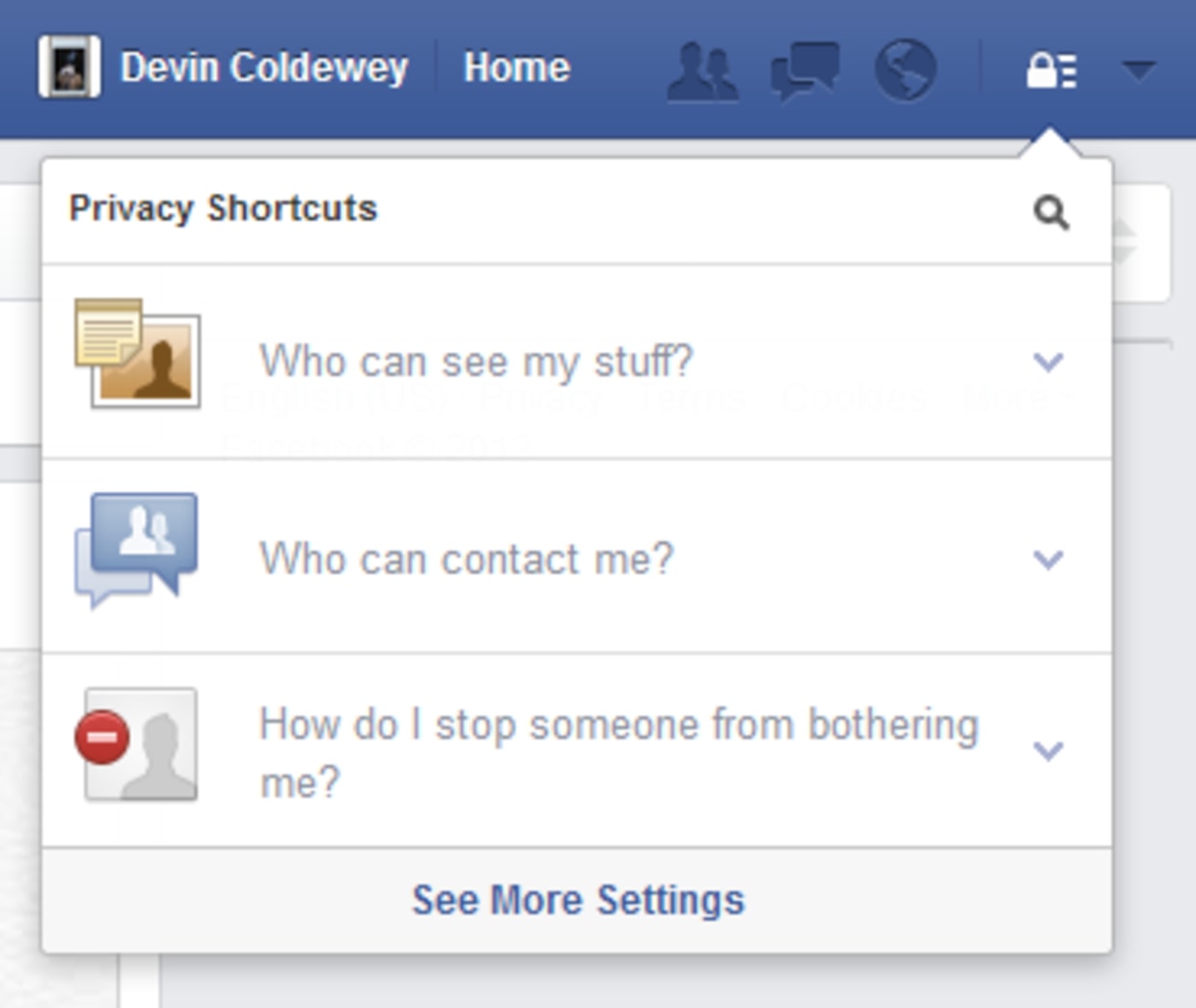Viewport: 1196px width, 1008px height.
Task: Expand chevron beside stop someone from bothering
Action: click(x=1048, y=750)
